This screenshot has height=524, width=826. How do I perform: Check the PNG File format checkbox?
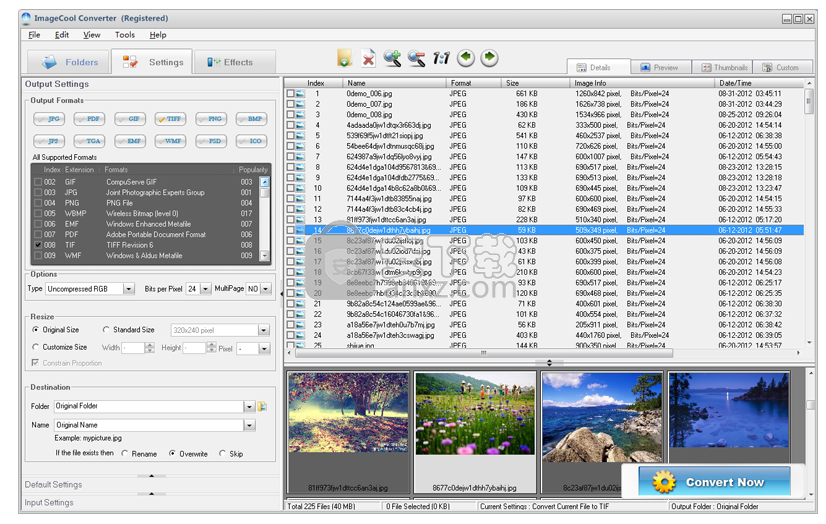click(x=38, y=203)
